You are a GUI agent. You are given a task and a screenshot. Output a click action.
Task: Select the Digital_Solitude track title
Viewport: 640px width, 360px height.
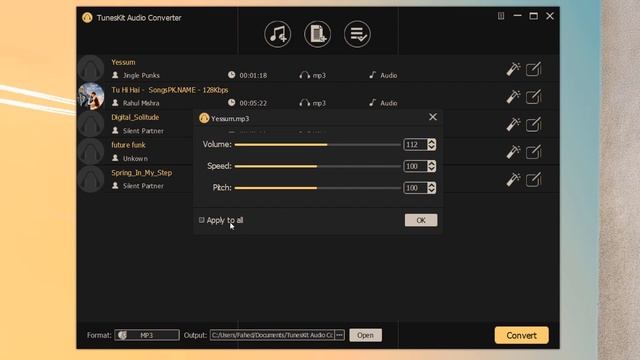click(x=135, y=117)
